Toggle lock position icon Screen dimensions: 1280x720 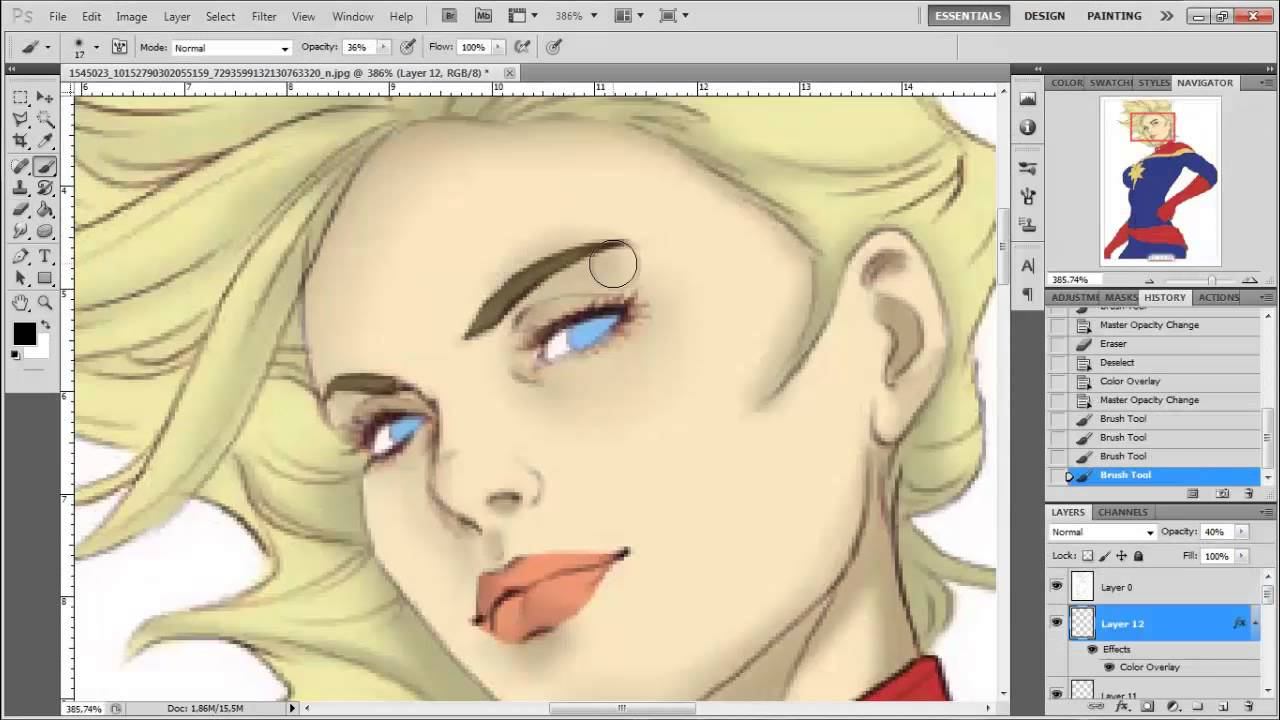(x=1121, y=556)
